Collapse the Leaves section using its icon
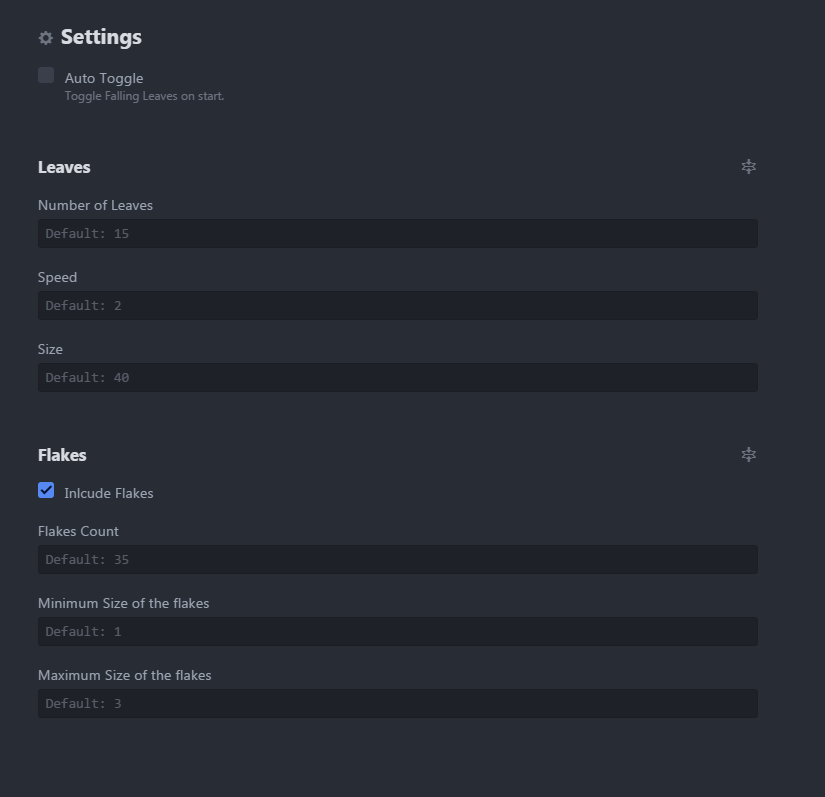 tap(748, 167)
